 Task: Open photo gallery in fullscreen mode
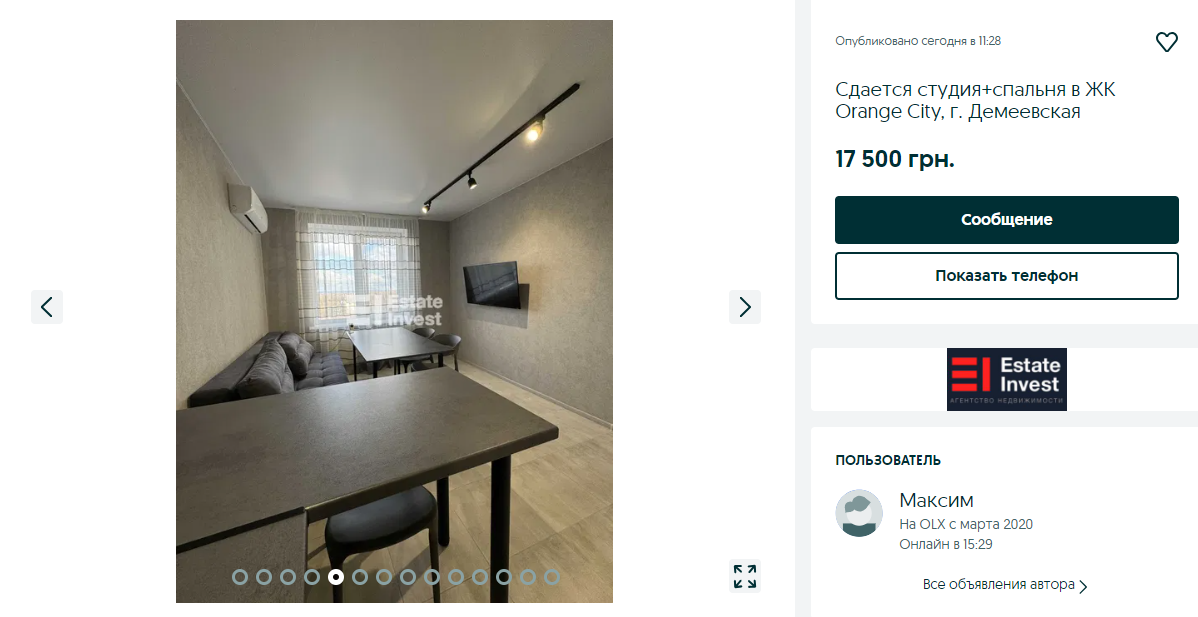pyautogui.click(x=745, y=577)
